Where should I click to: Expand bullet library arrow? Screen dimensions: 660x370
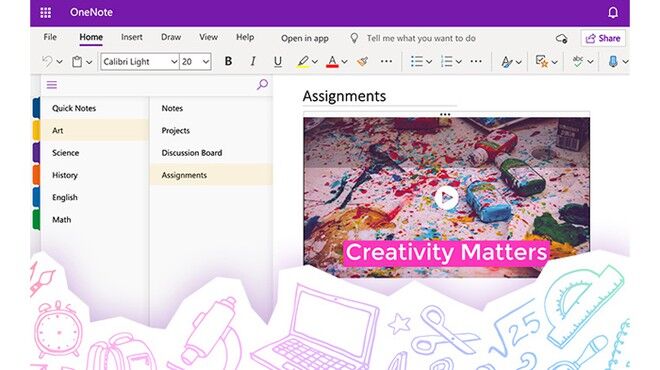(x=429, y=62)
